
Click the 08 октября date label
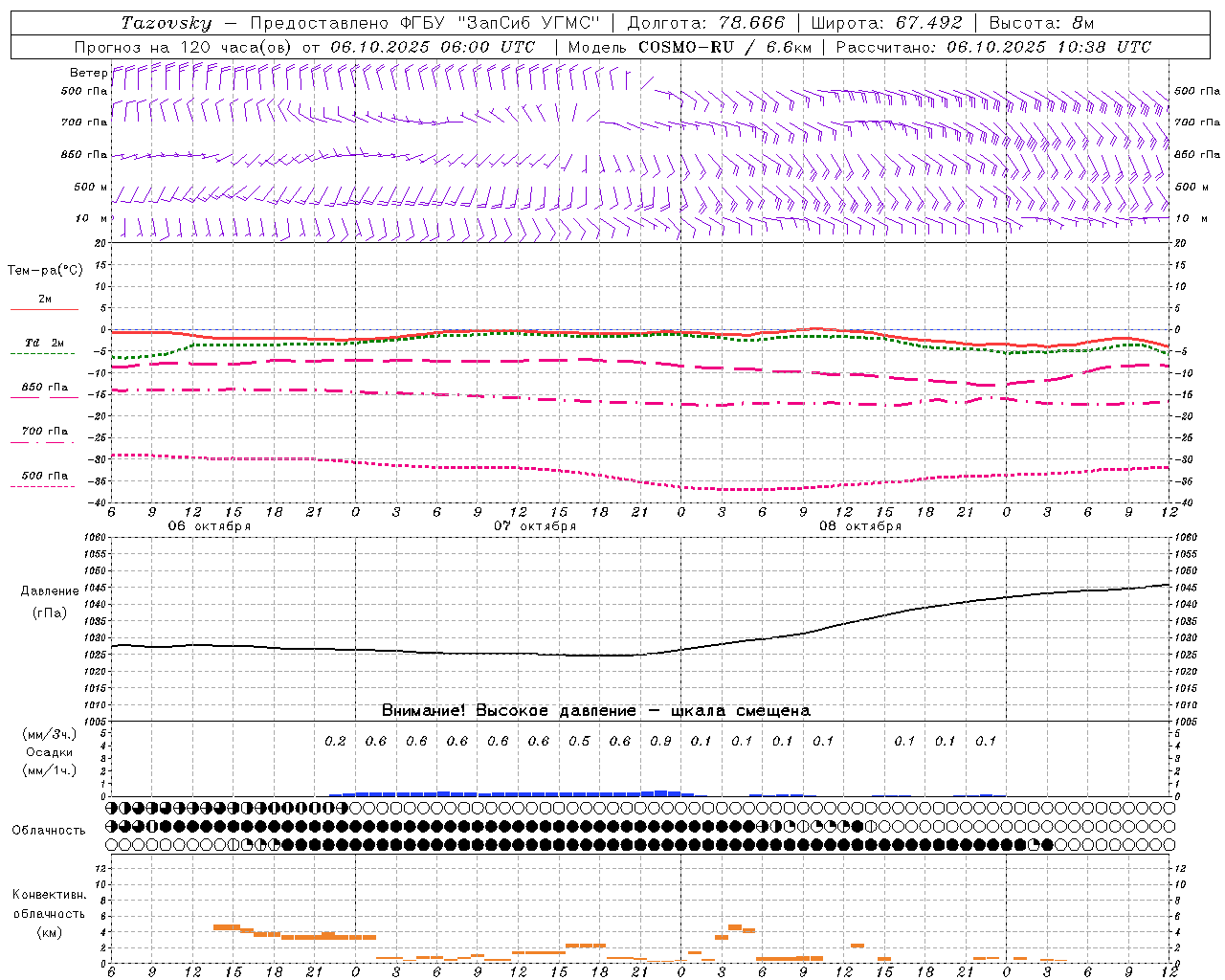[x=860, y=526]
